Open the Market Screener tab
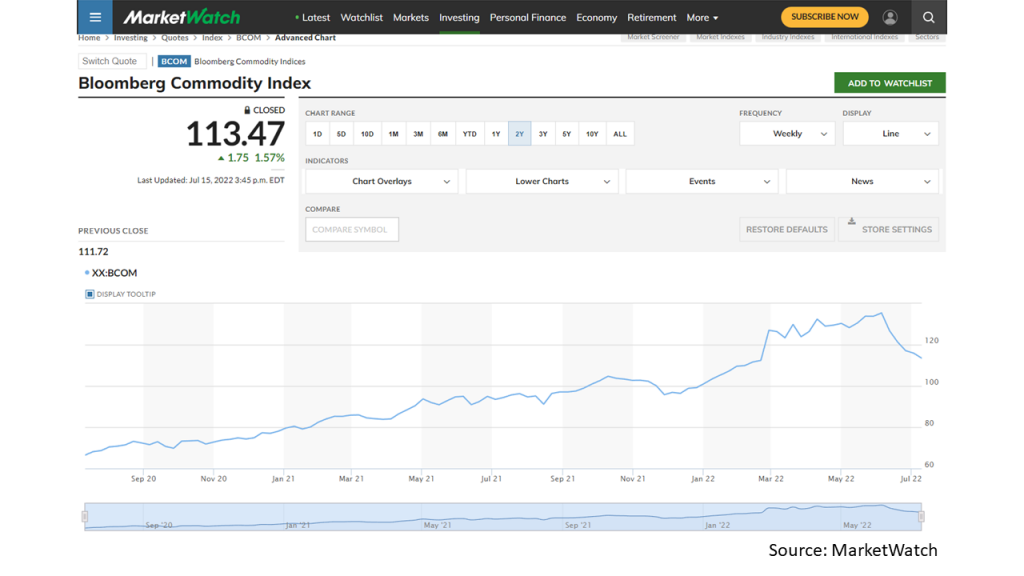Image resolution: width=1024 pixels, height=576 pixels. pos(653,37)
